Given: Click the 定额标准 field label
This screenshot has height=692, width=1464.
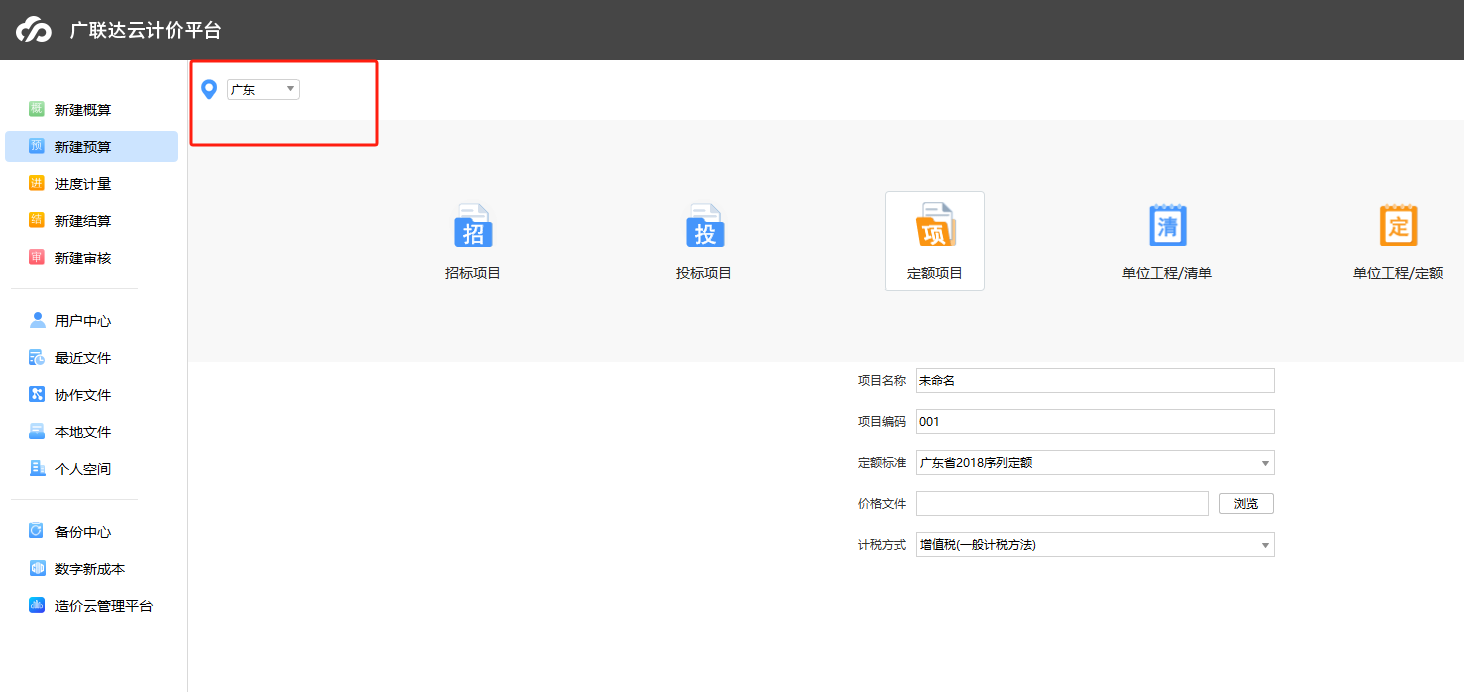Looking at the screenshot, I should pos(881,463).
